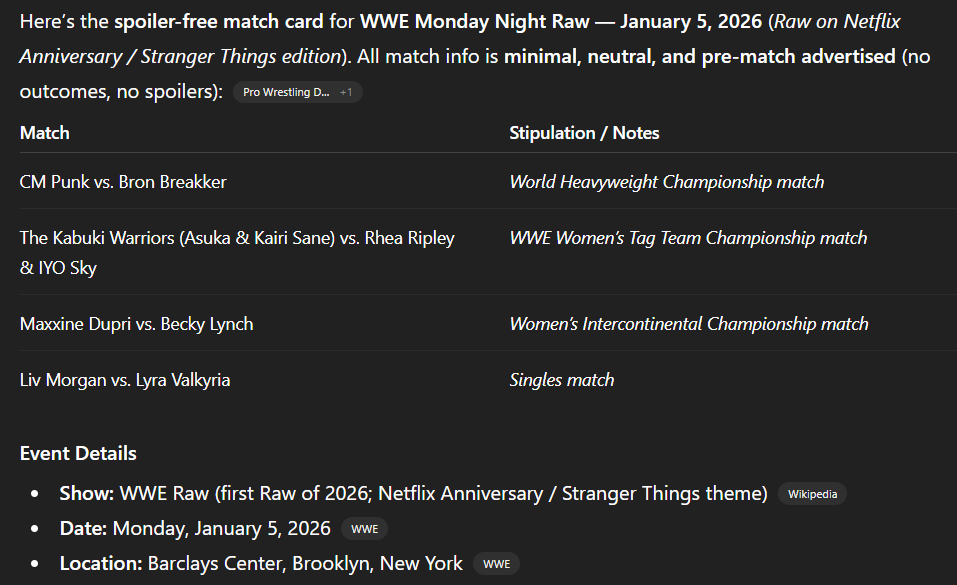957x585 pixels.
Task: Click the Monday, January 5, 2026 date text
Action: pyautogui.click(x=221, y=529)
